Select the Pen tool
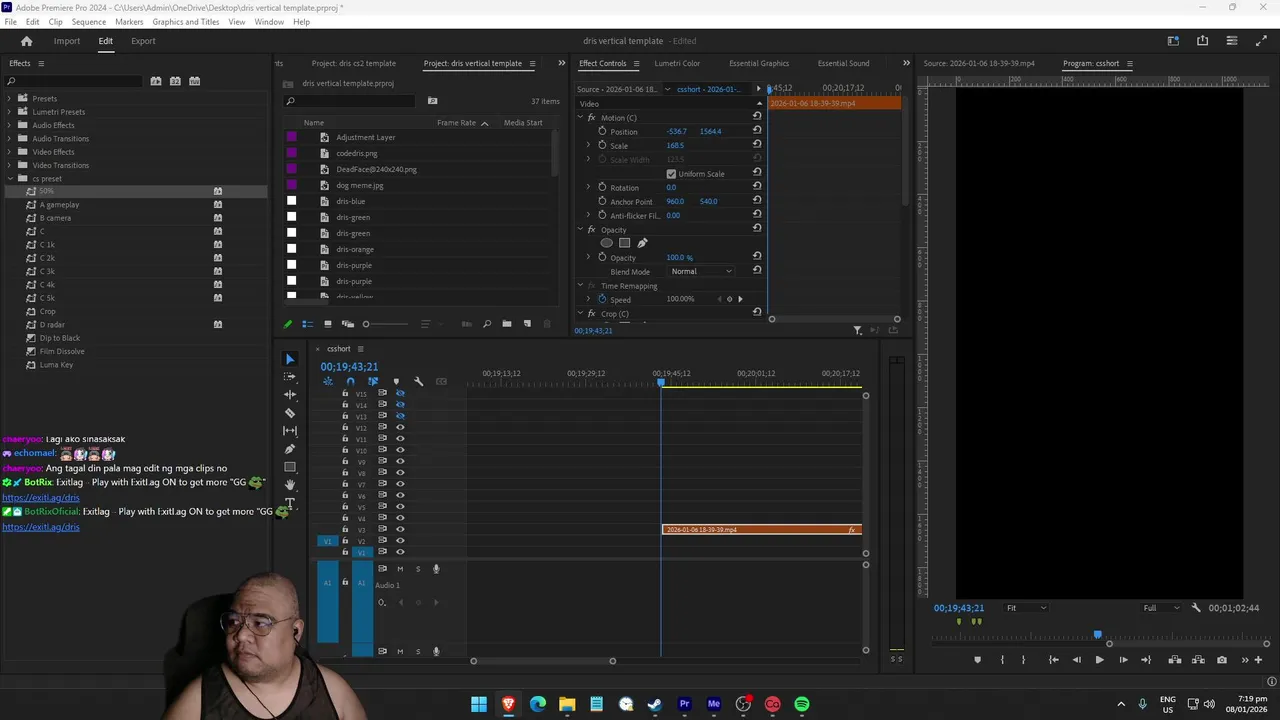Image resolution: width=1280 pixels, height=720 pixels. (290, 449)
